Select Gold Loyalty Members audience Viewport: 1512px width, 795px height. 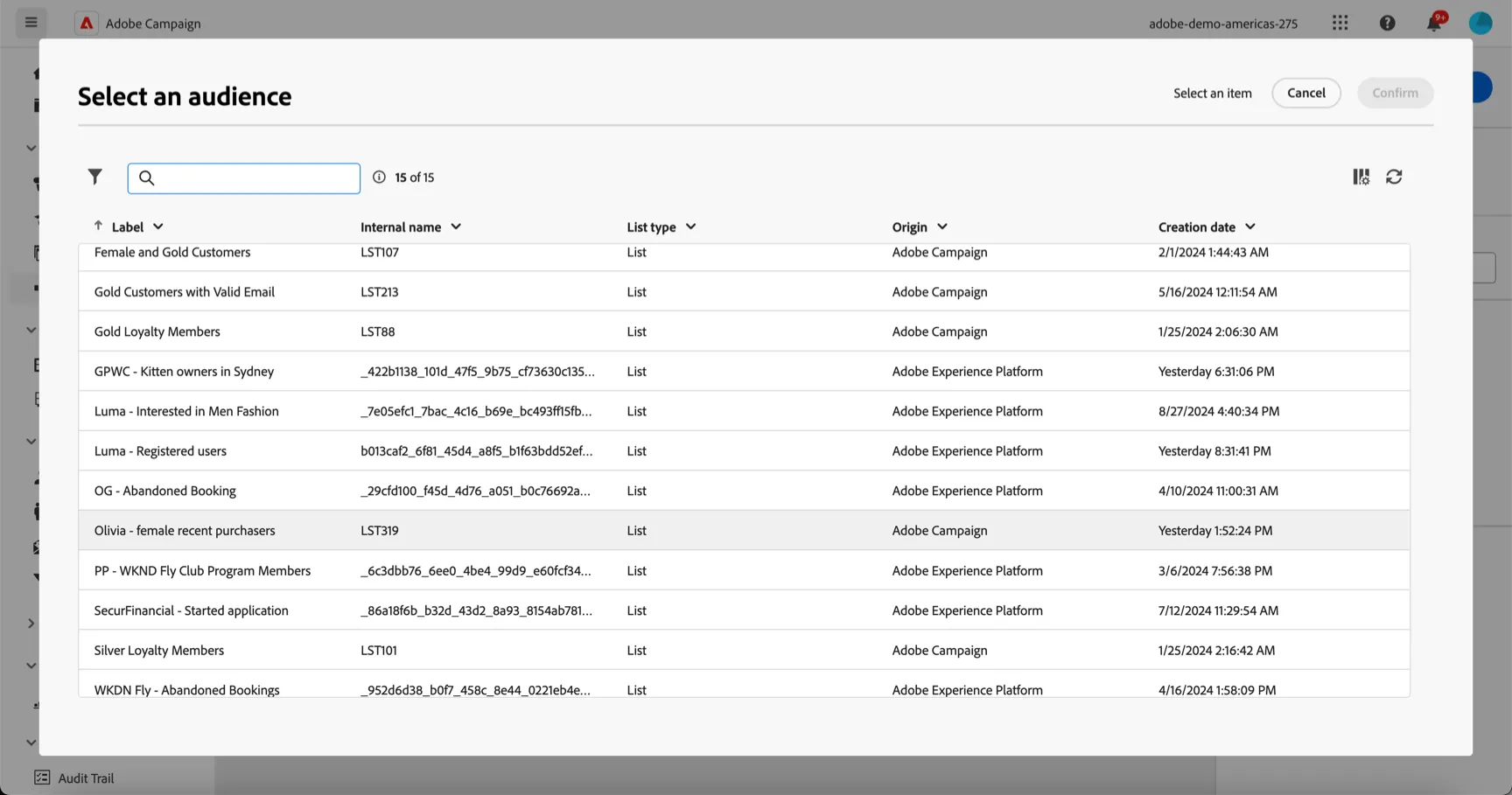[x=744, y=331]
